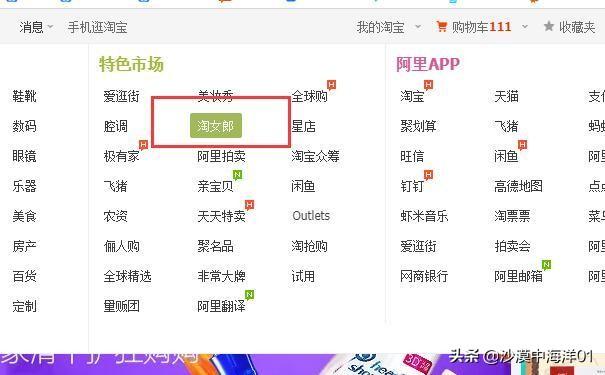Screen dimensions: 605x375
Task: Open 阿里拍卖 link
Action: click(221, 156)
